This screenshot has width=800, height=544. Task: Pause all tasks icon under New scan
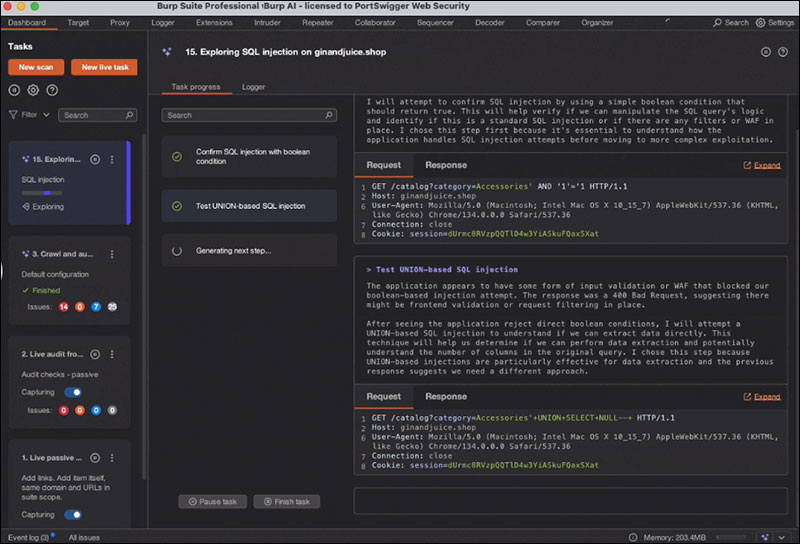tap(14, 90)
